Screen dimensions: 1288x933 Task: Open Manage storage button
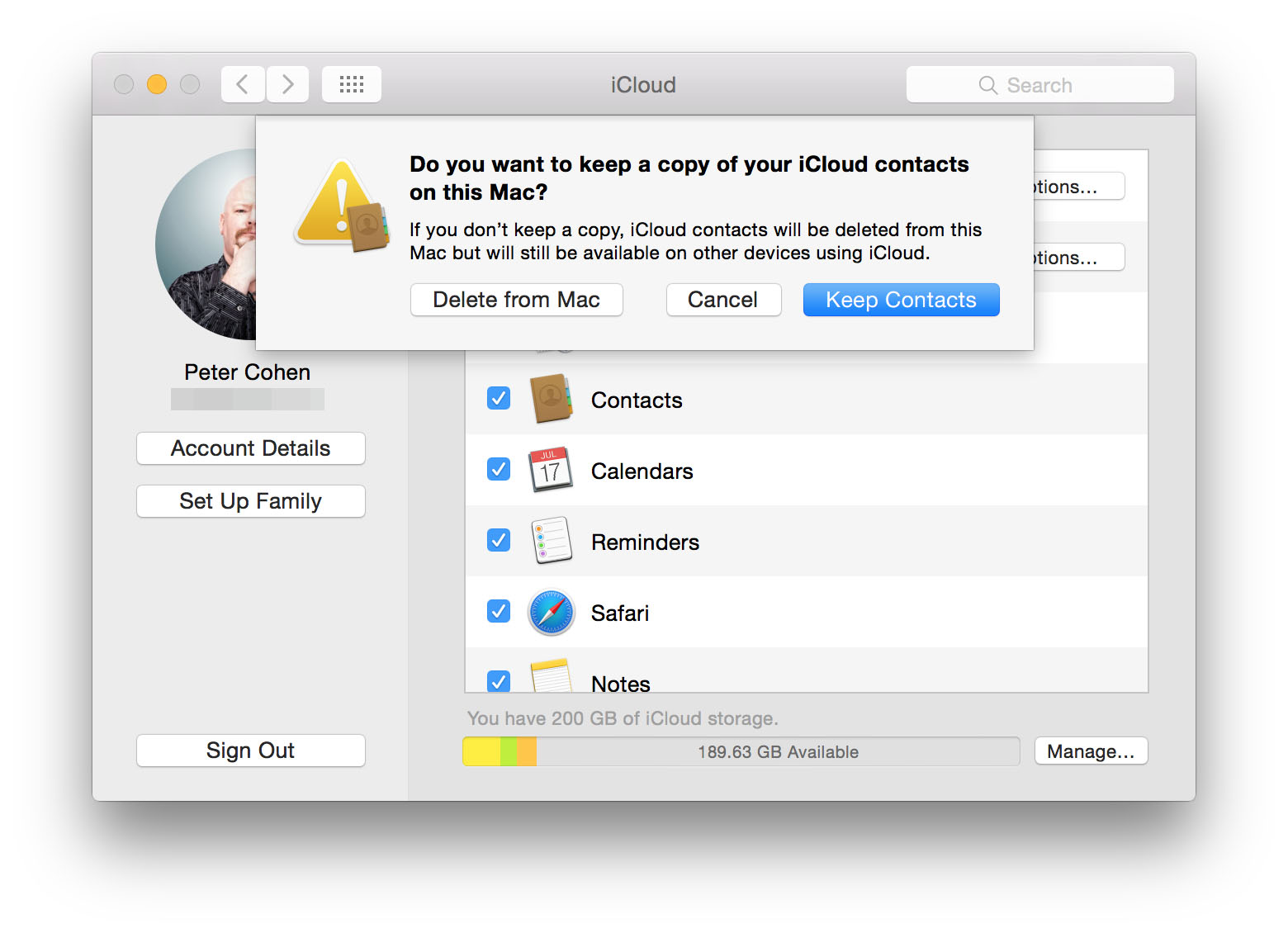click(1091, 751)
